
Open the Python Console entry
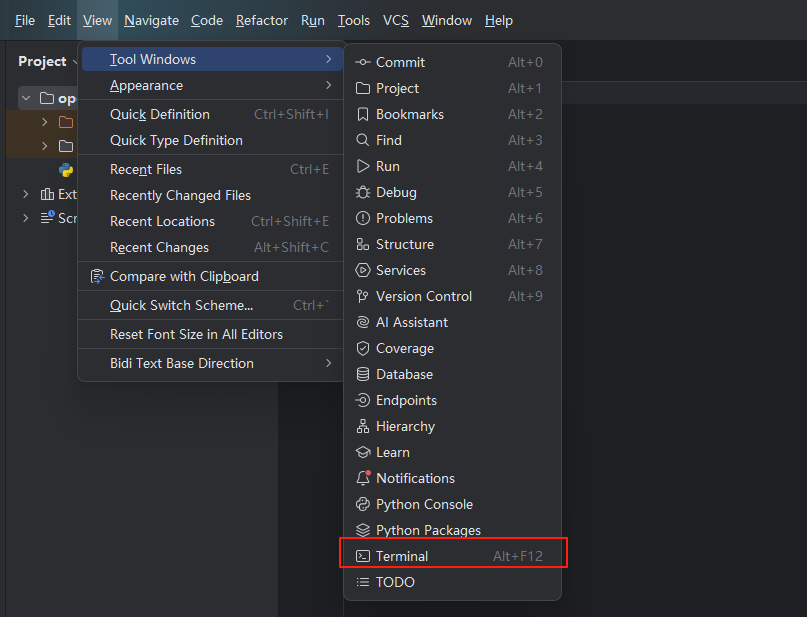[x=452, y=504]
